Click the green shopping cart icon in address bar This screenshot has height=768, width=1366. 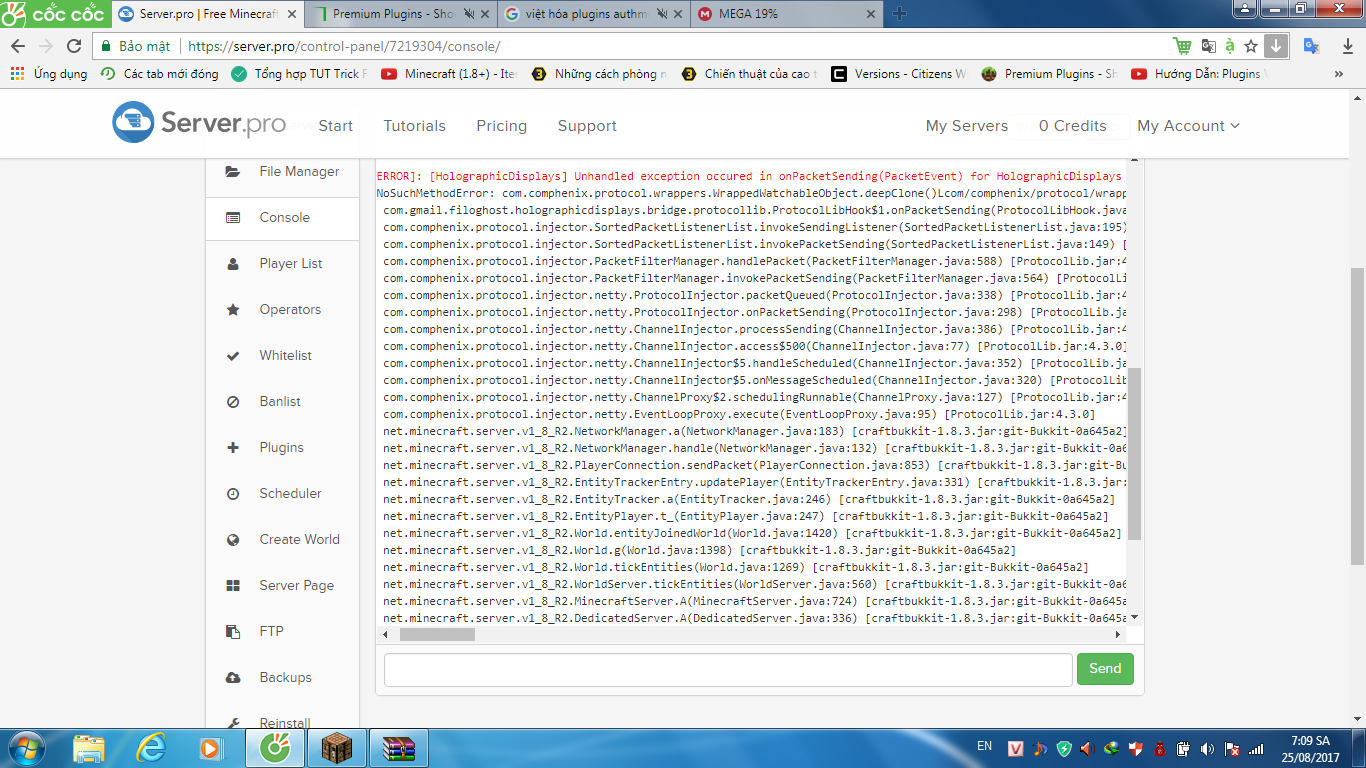click(x=1183, y=46)
